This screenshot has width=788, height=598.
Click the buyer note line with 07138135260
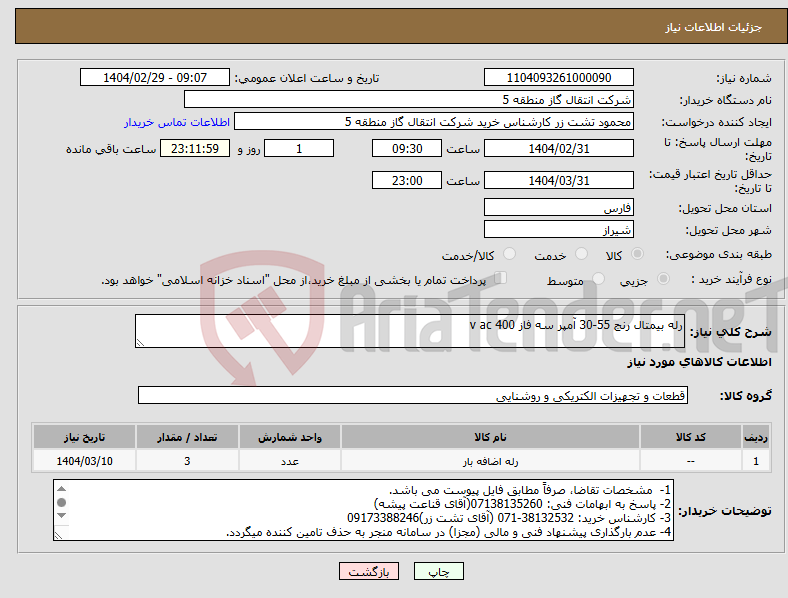pyautogui.click(x=523, y=504)
